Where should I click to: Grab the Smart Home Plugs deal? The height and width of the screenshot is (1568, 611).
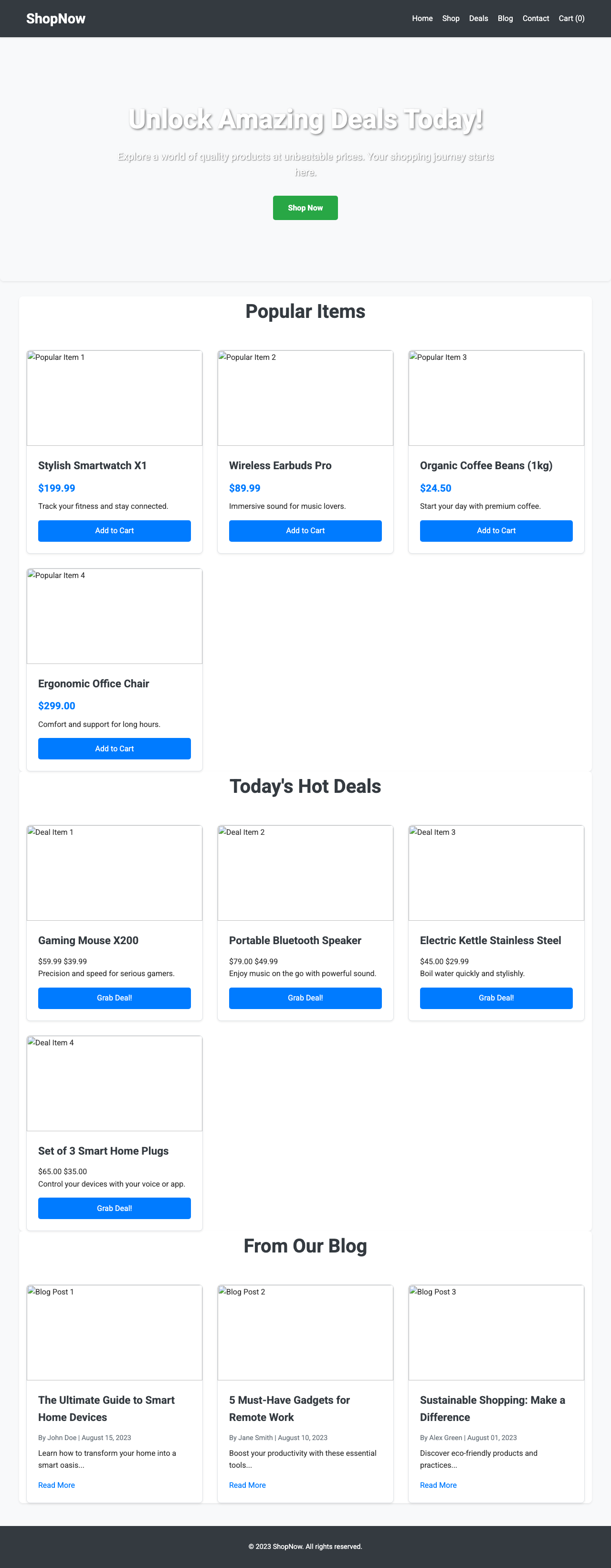114,1208
